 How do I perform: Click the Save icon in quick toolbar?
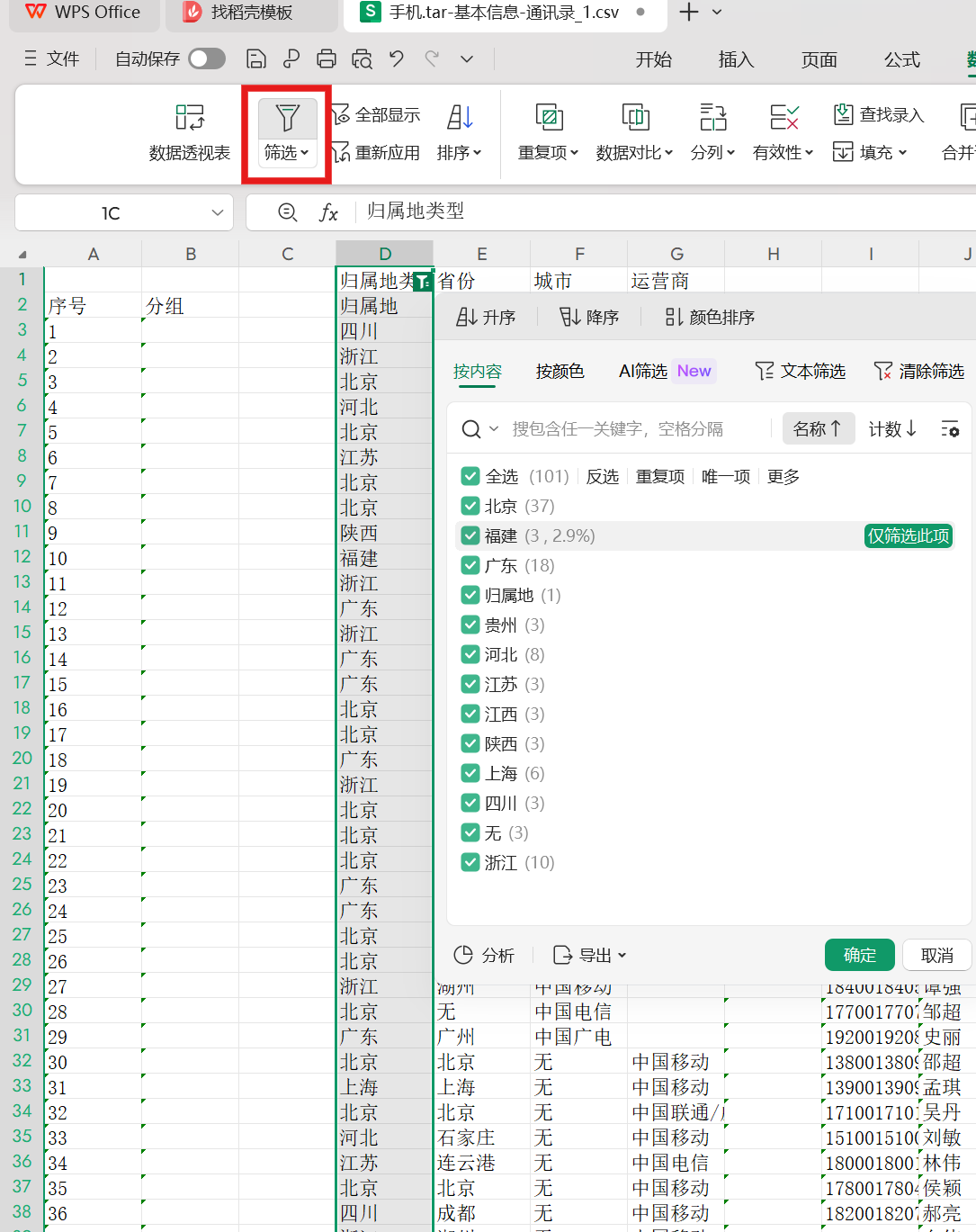point(256,59)
